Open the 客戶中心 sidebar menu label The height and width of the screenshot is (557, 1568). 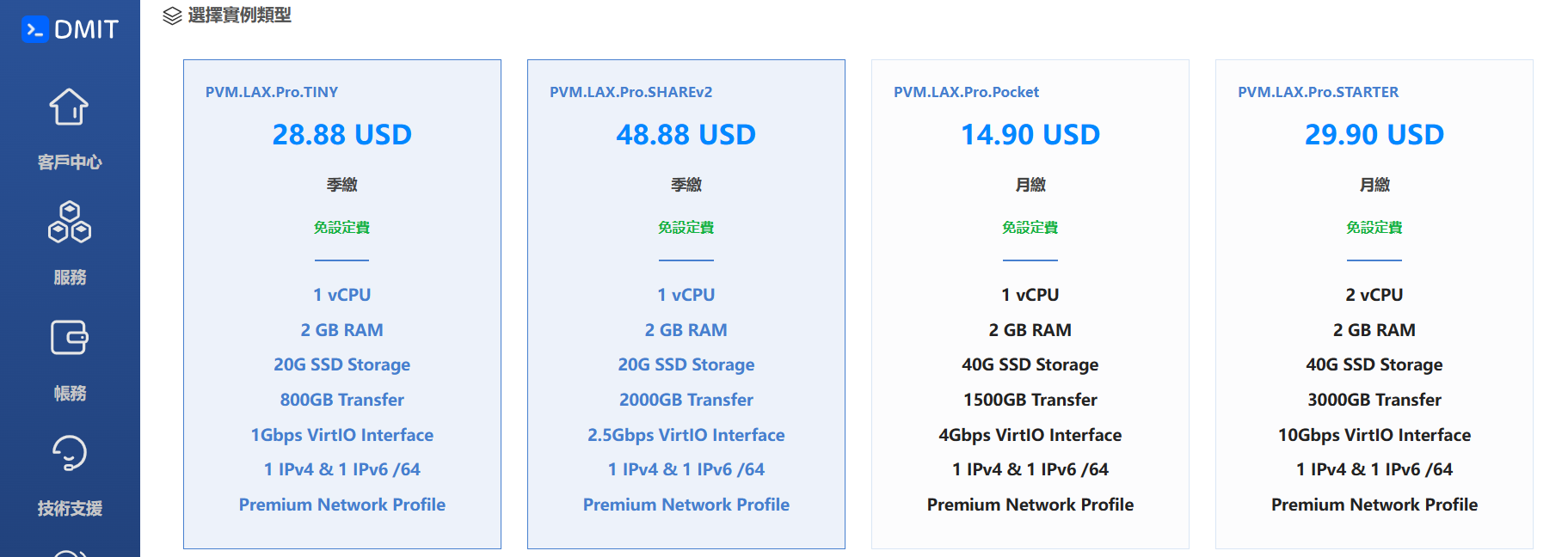tap(70, 162)
